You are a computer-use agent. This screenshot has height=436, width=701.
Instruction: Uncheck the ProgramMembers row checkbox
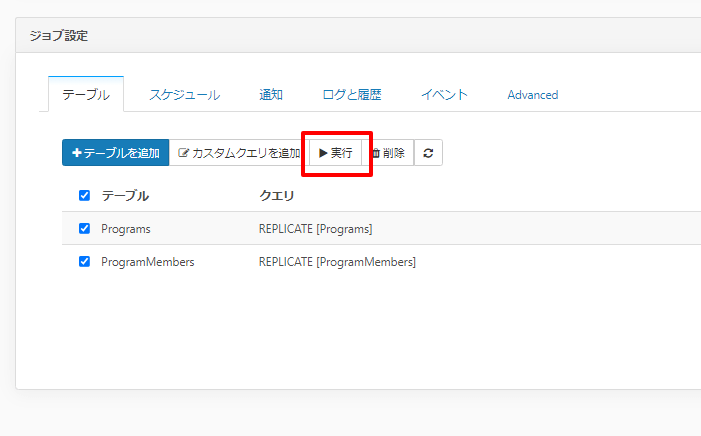[x=84, y=262]
